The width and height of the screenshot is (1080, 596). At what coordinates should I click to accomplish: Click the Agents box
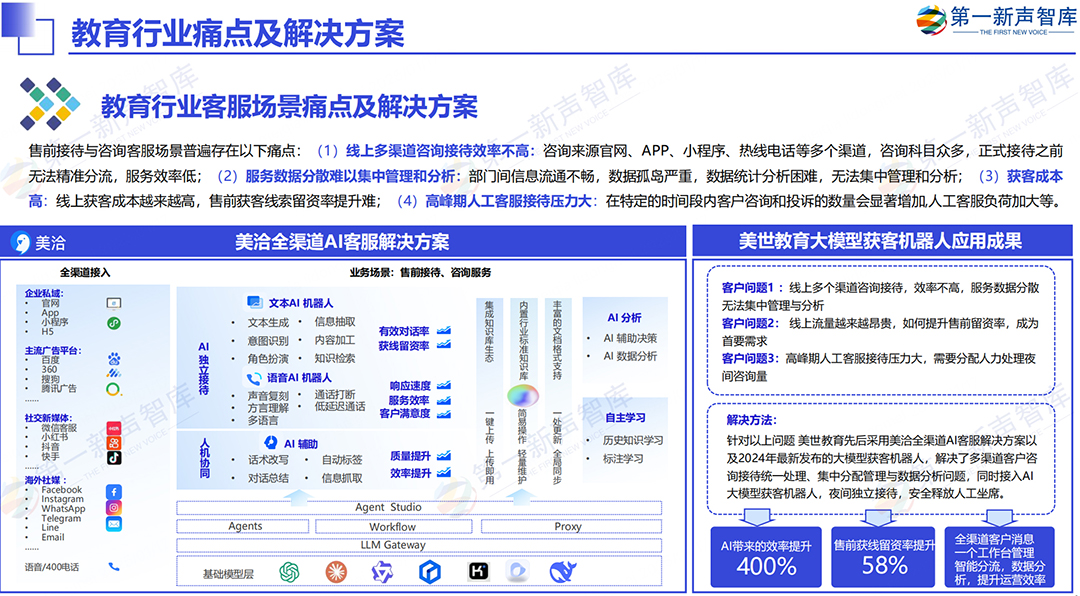(245, 526)
